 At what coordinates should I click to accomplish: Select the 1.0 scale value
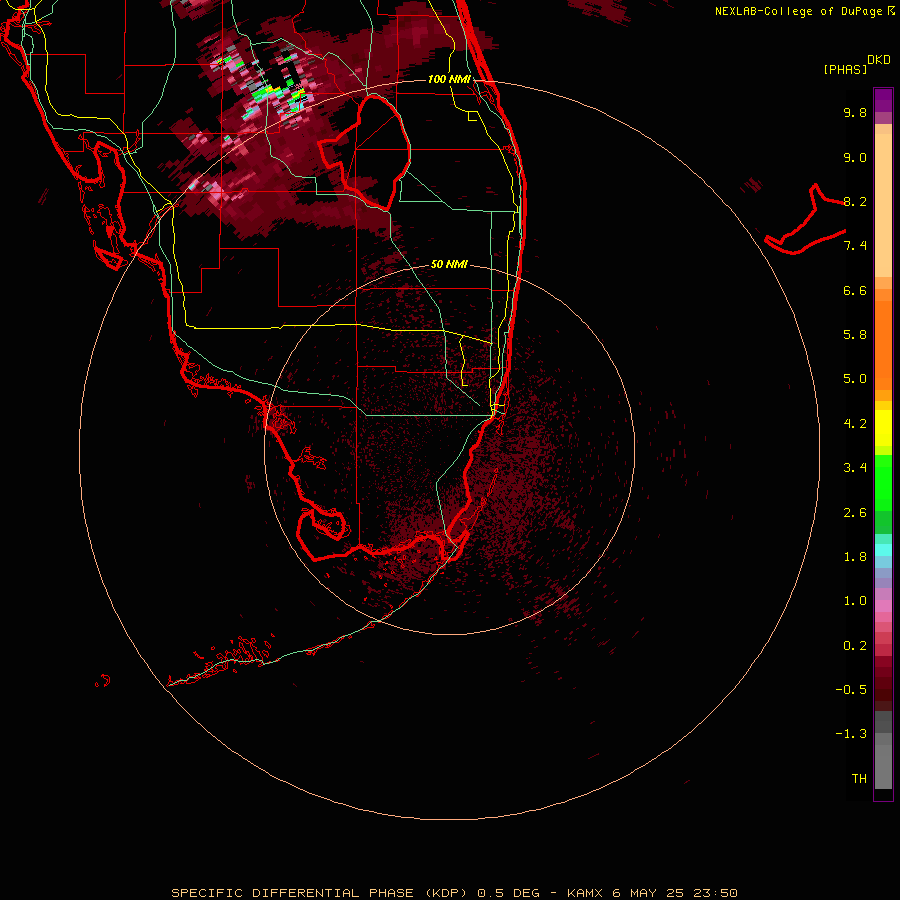click(855, 601)
